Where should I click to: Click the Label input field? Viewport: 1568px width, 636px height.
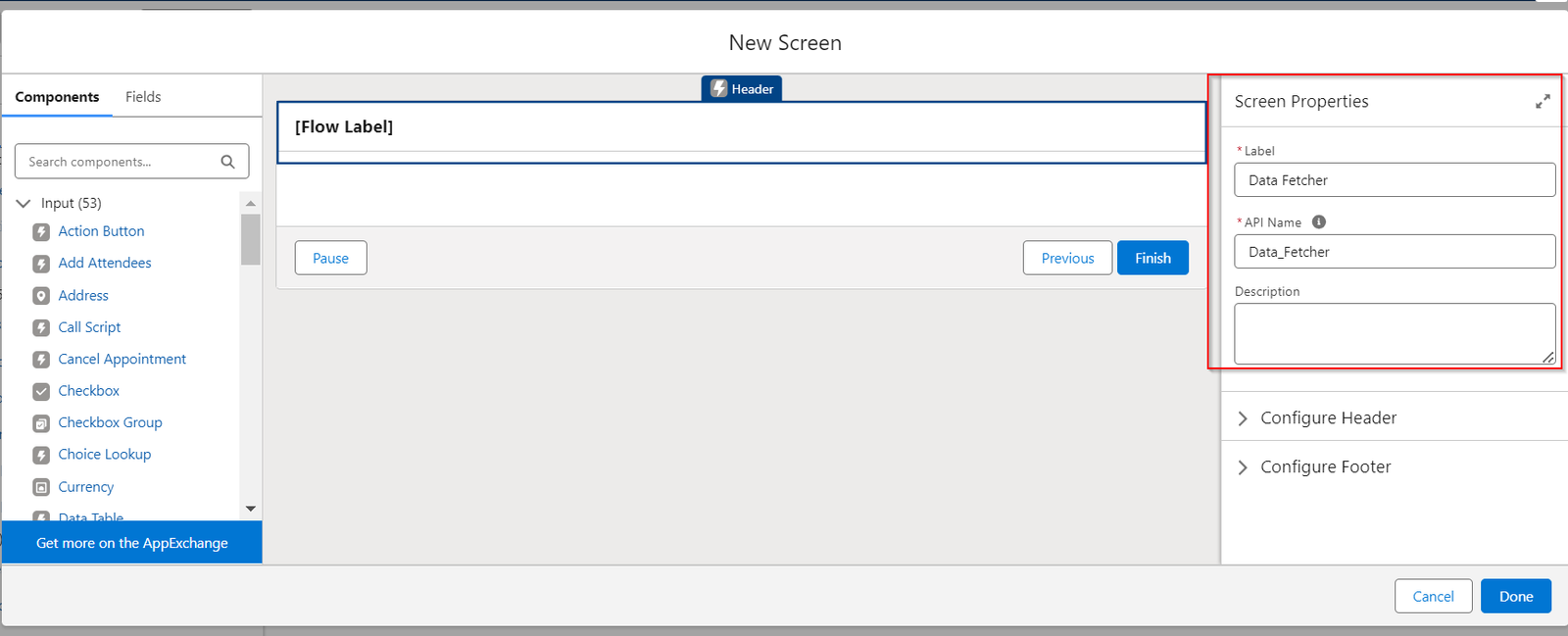[1395, 180]
